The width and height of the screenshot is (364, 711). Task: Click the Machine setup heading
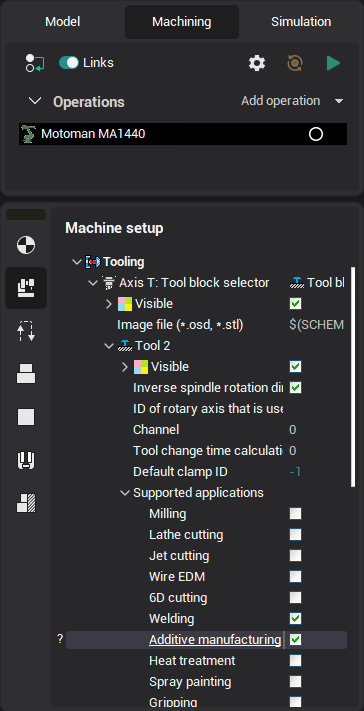coord(114,228)
